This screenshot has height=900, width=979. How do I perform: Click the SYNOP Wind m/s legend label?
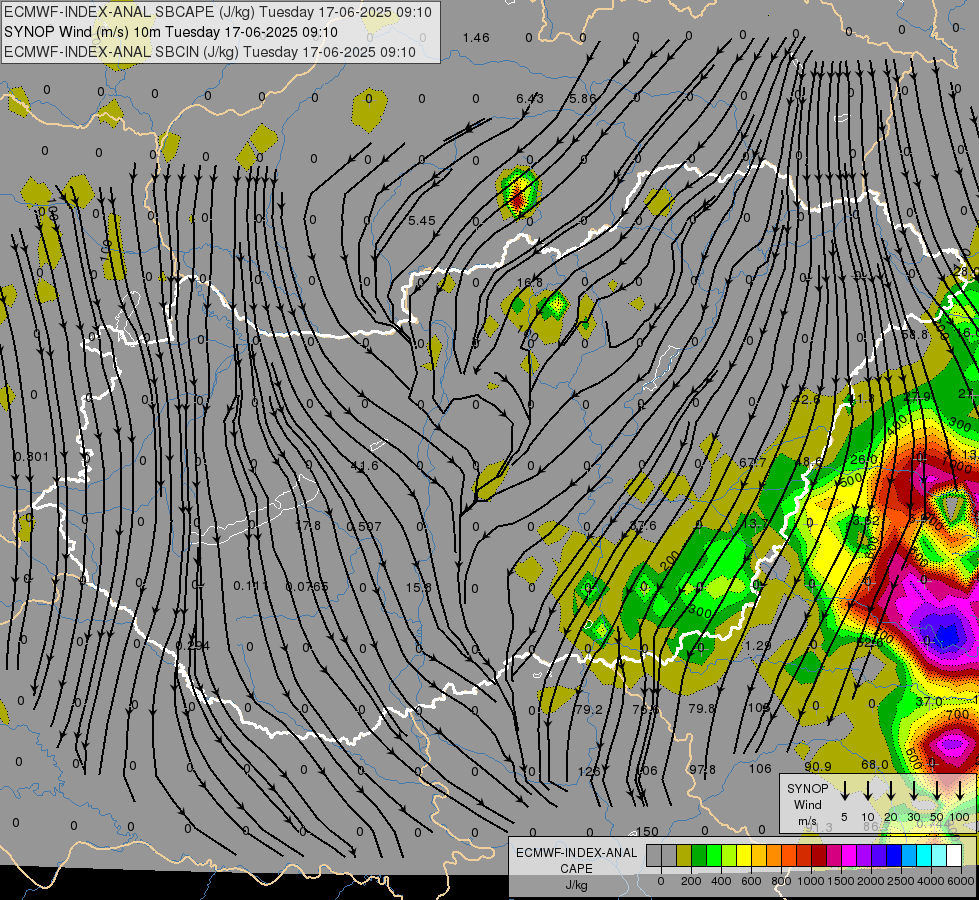(x=807, y=804)
